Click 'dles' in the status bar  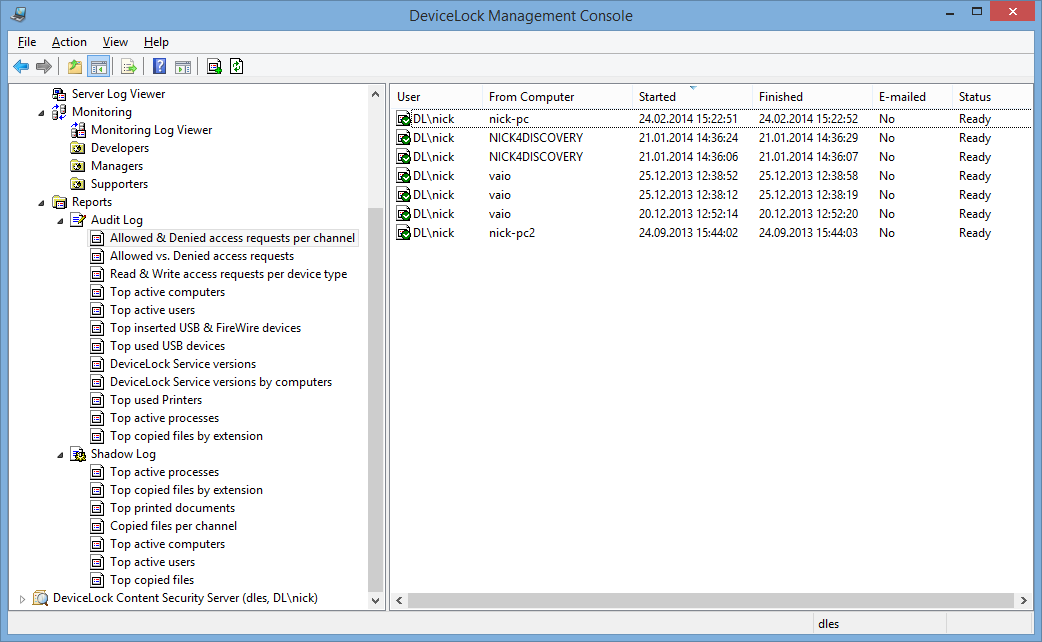(x=829, y=624)
